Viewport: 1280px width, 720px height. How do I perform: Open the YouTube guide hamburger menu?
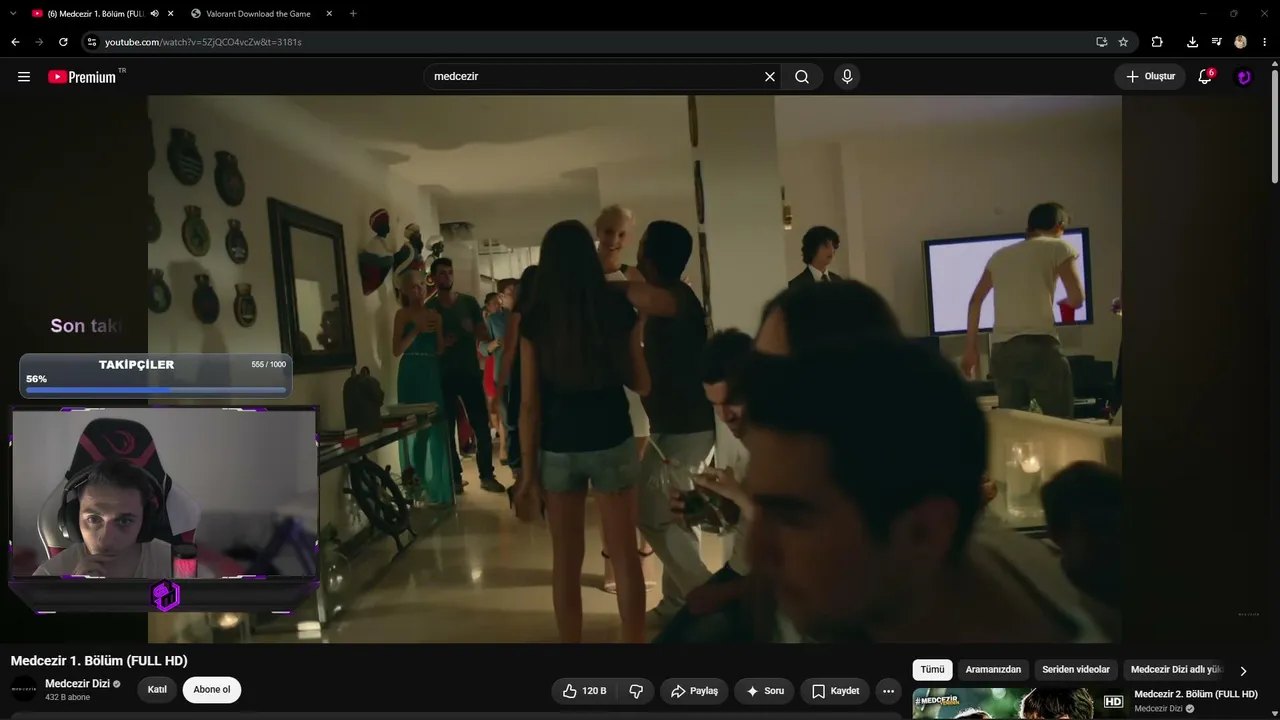24,77
